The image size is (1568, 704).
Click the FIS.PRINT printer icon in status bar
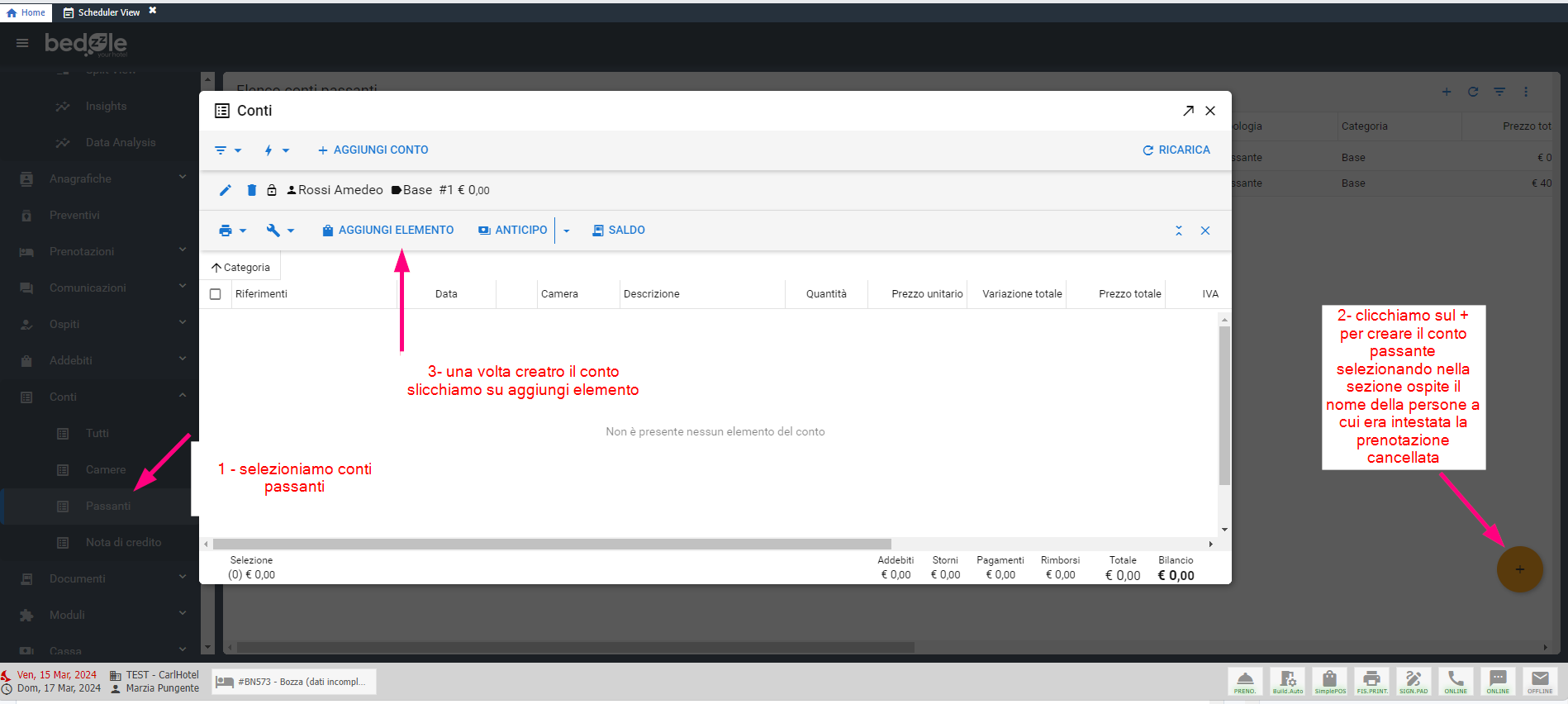pos(1371,682)
